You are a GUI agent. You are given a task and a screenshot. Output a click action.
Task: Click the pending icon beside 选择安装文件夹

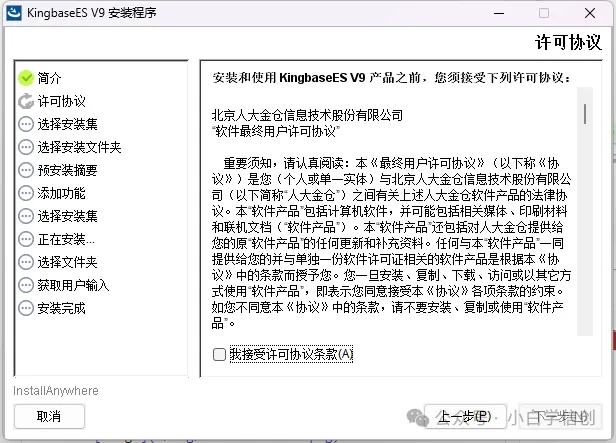26,147
